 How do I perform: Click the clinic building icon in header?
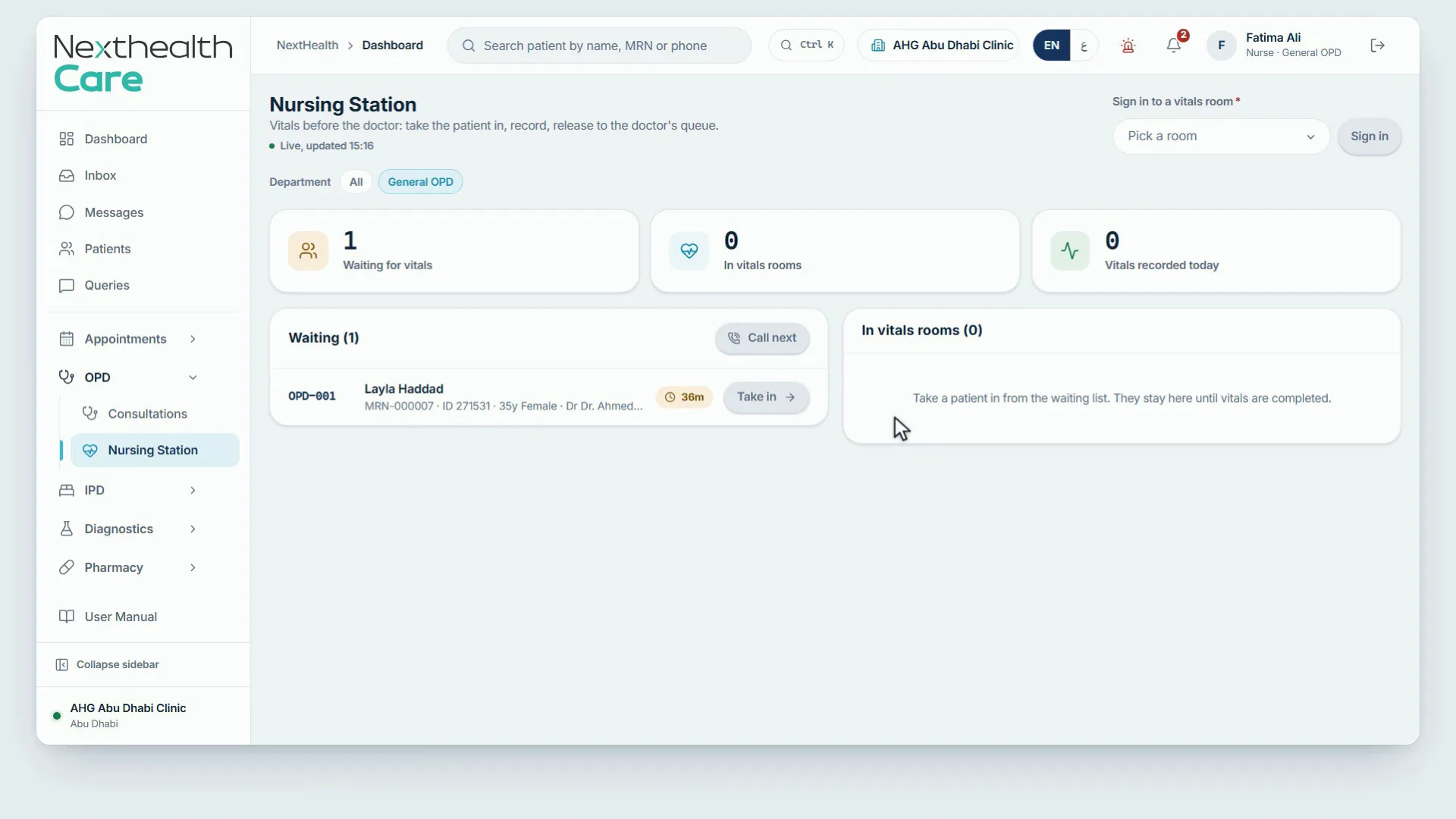[877, 45]
